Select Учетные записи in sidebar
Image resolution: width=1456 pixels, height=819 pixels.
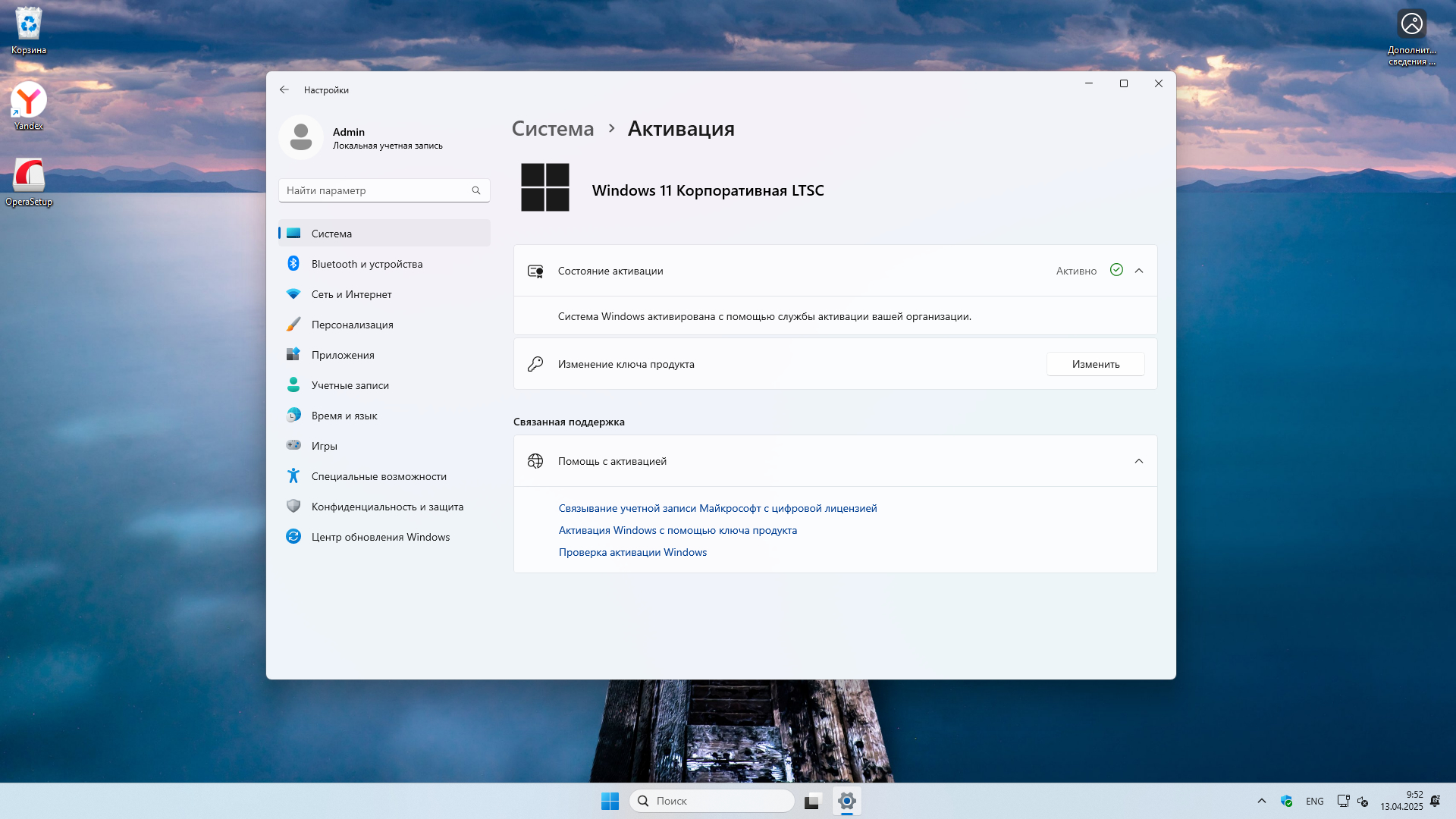pos(350,385)
